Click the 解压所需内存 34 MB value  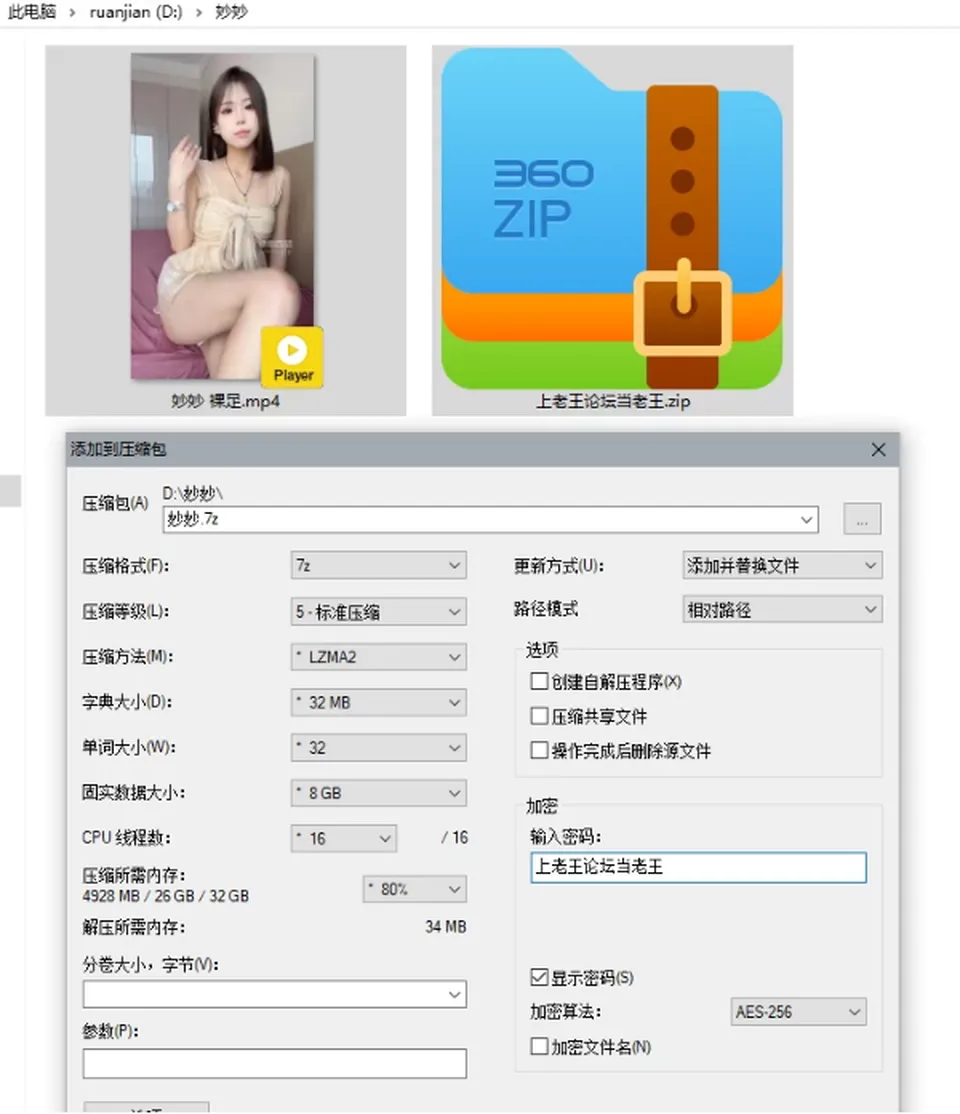click(x=446, y=927)
